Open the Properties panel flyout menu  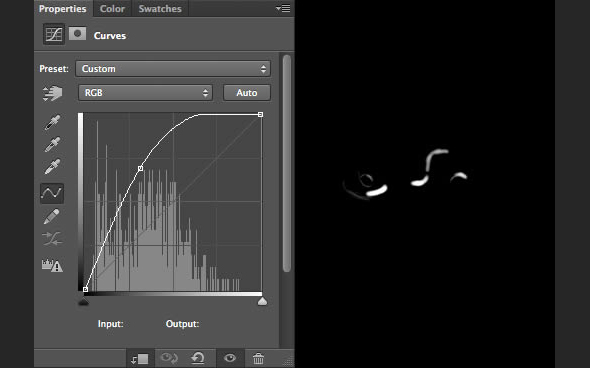(x=283, y=8)
